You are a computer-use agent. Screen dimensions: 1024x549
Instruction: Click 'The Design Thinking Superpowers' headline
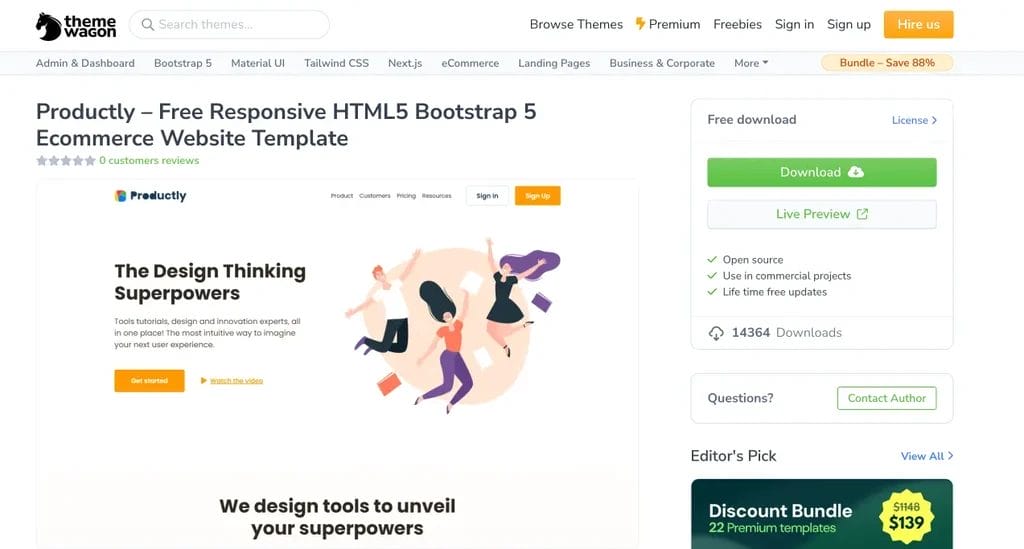tap(210, 282)
